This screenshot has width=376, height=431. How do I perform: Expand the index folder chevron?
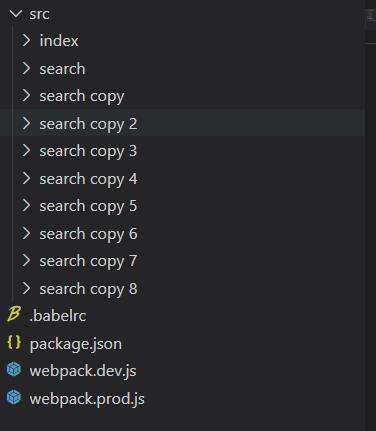pyautogui.click(x=26, y=41)
